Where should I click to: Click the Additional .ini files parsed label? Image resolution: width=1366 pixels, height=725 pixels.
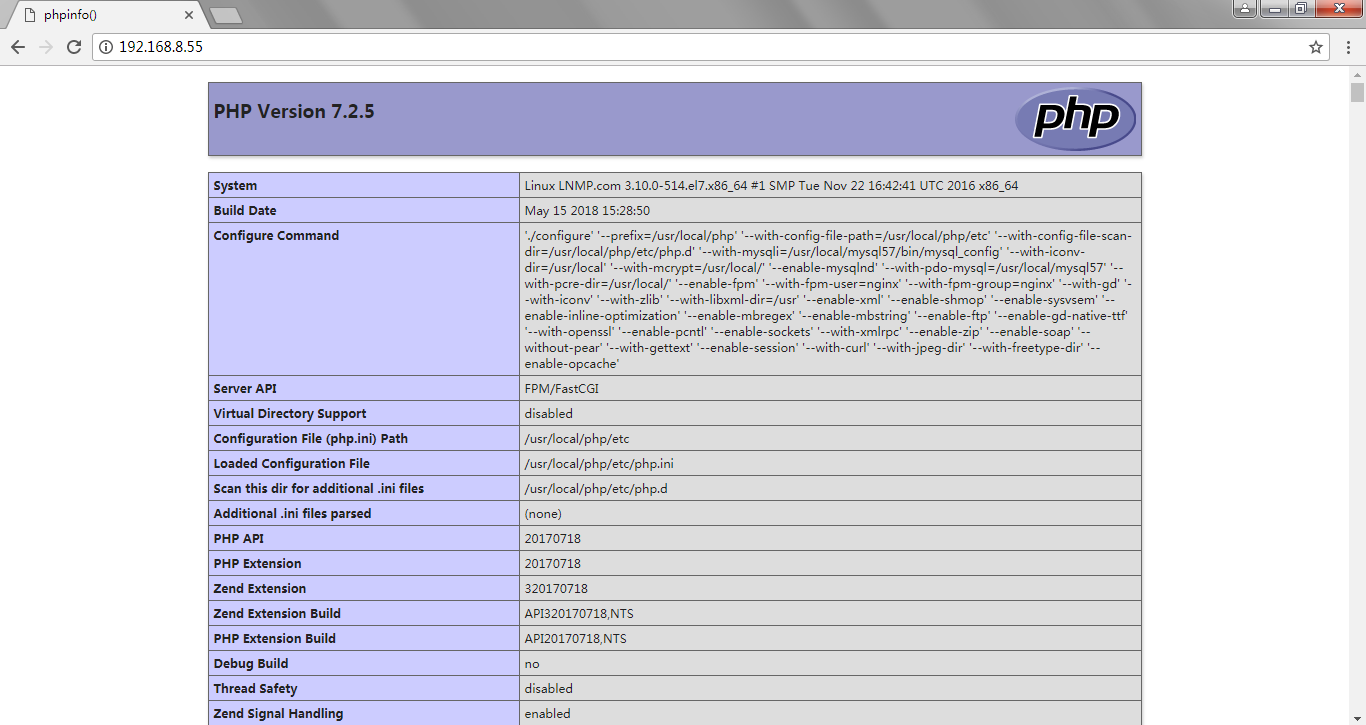click(x=292, y=514)
